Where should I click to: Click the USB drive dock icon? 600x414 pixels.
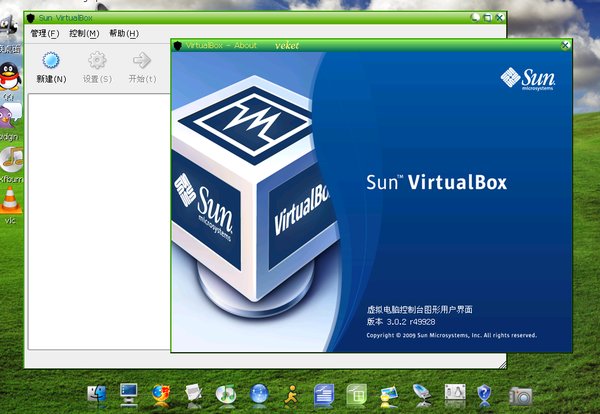422,394
